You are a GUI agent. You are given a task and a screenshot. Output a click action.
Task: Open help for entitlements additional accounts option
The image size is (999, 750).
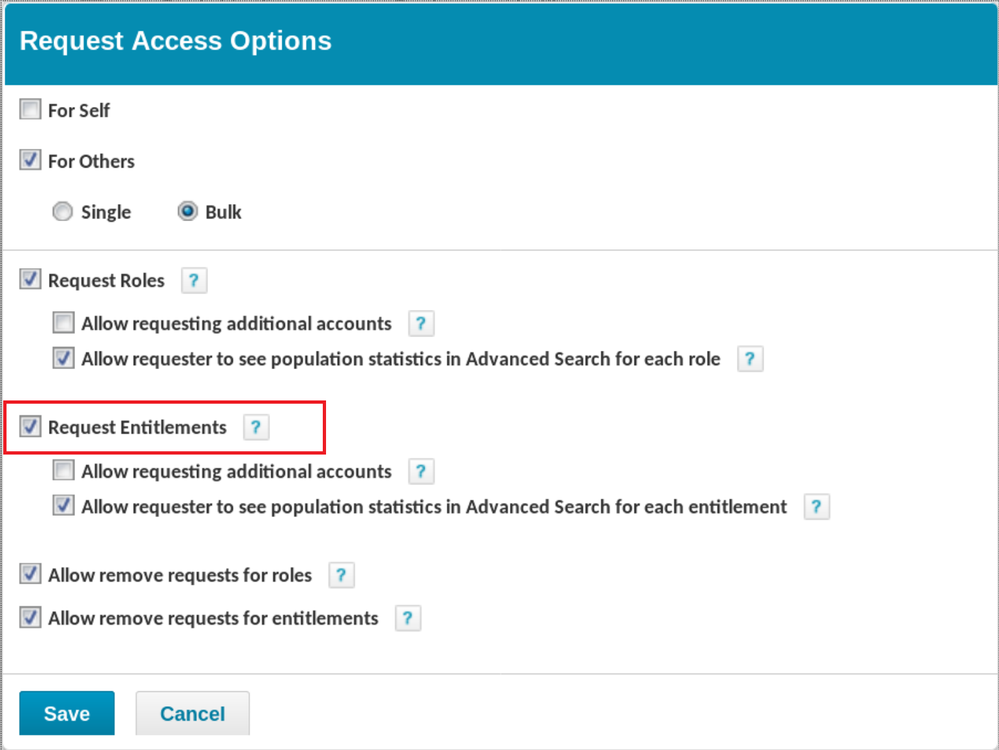point(421,471)
